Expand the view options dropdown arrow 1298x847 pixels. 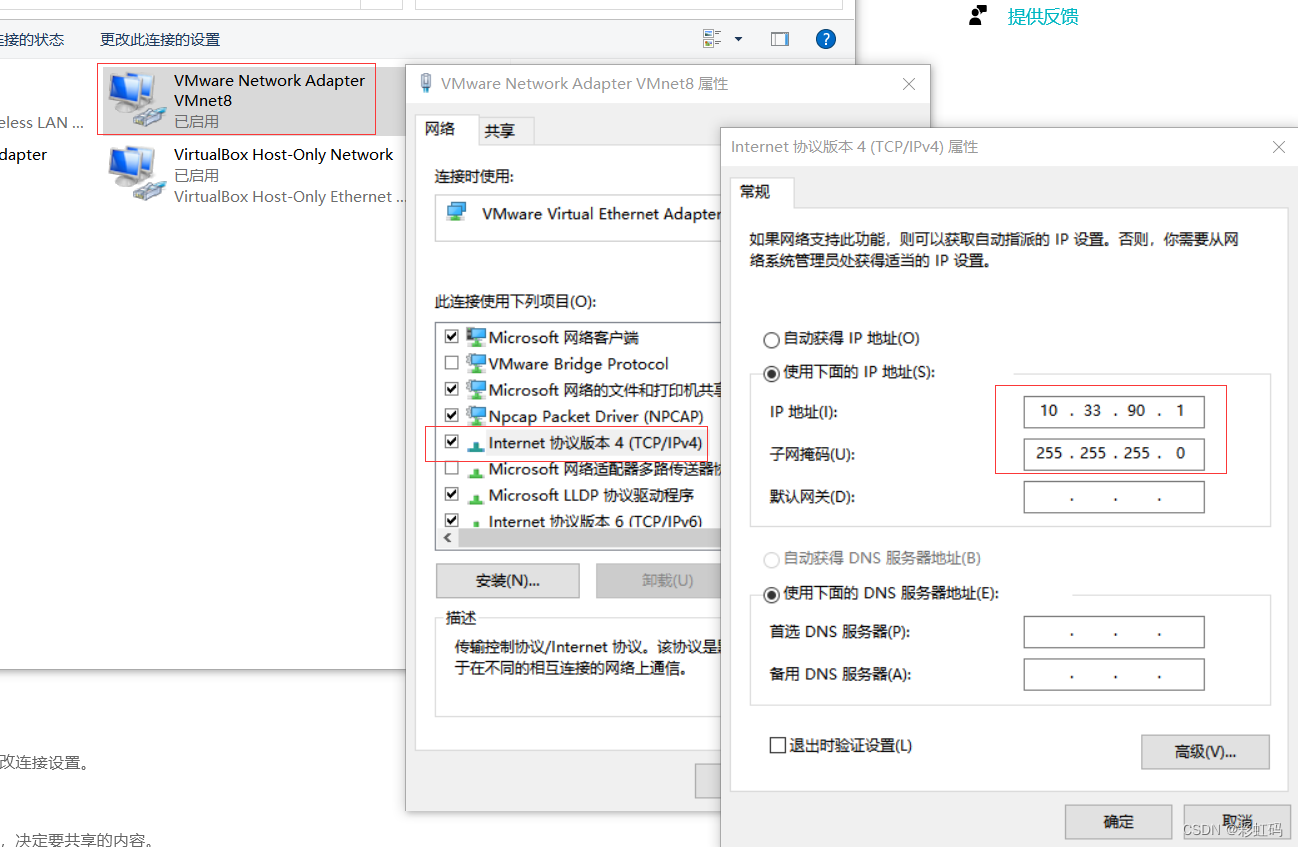(739, 39)
